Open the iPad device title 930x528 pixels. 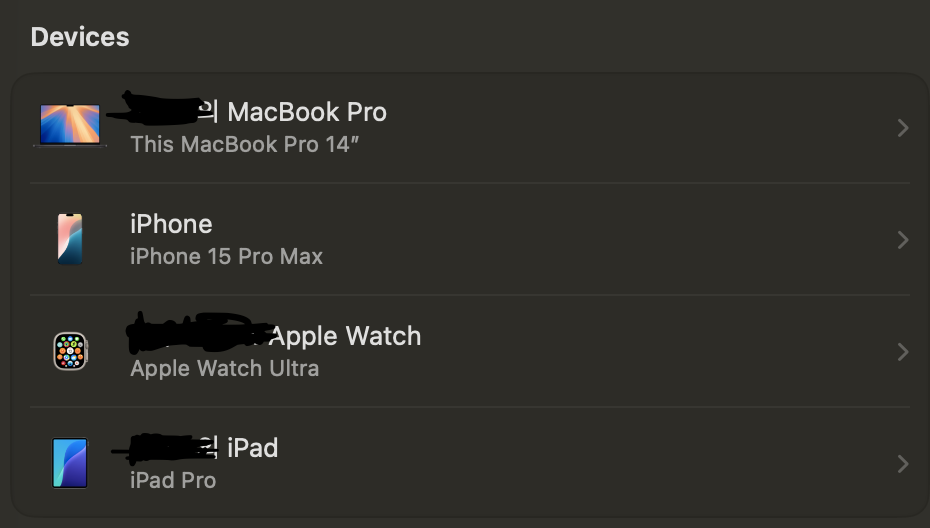click(253, 448)
